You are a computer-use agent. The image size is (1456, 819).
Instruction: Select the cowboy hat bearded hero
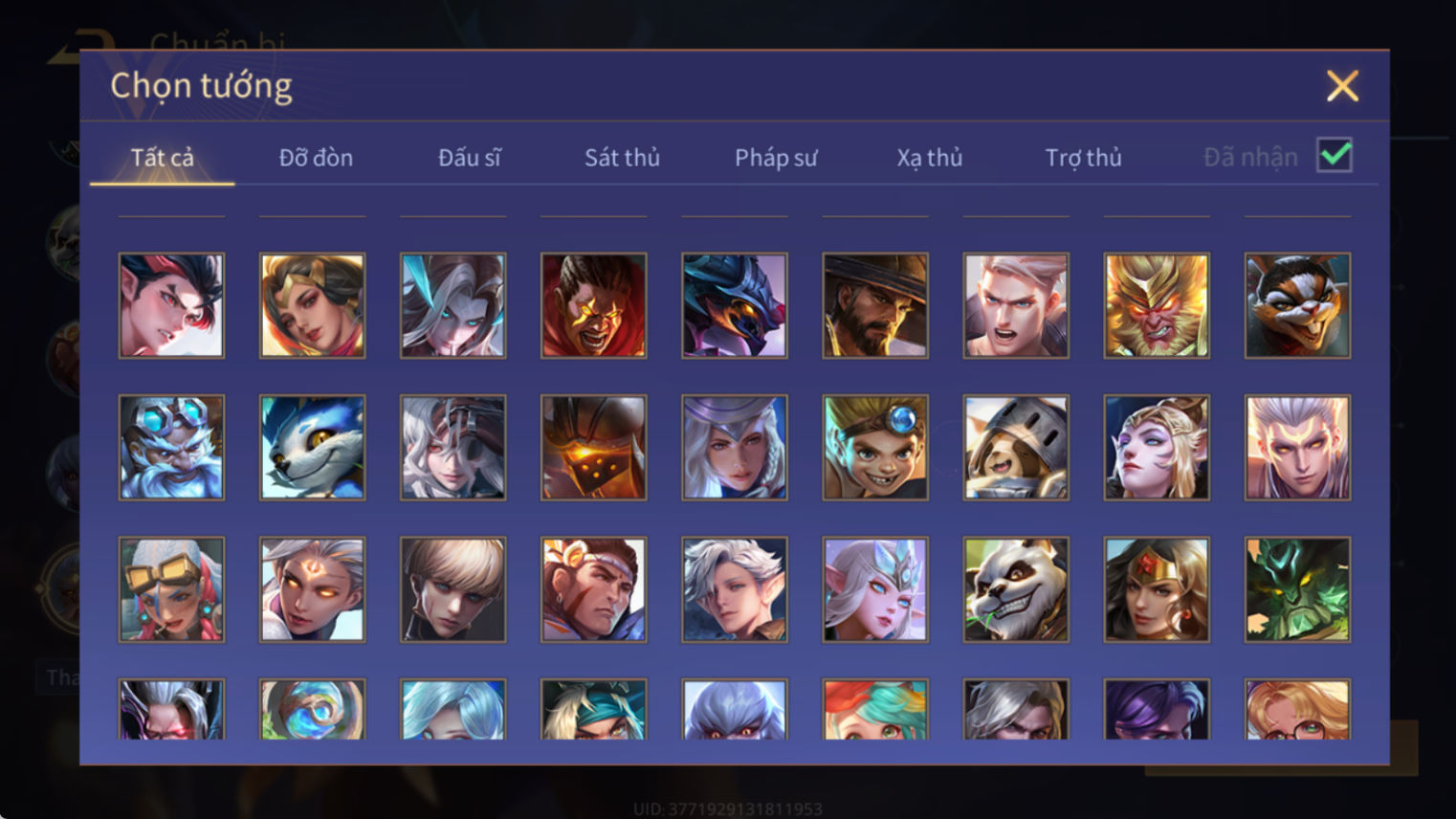click(x=875, y=305)
